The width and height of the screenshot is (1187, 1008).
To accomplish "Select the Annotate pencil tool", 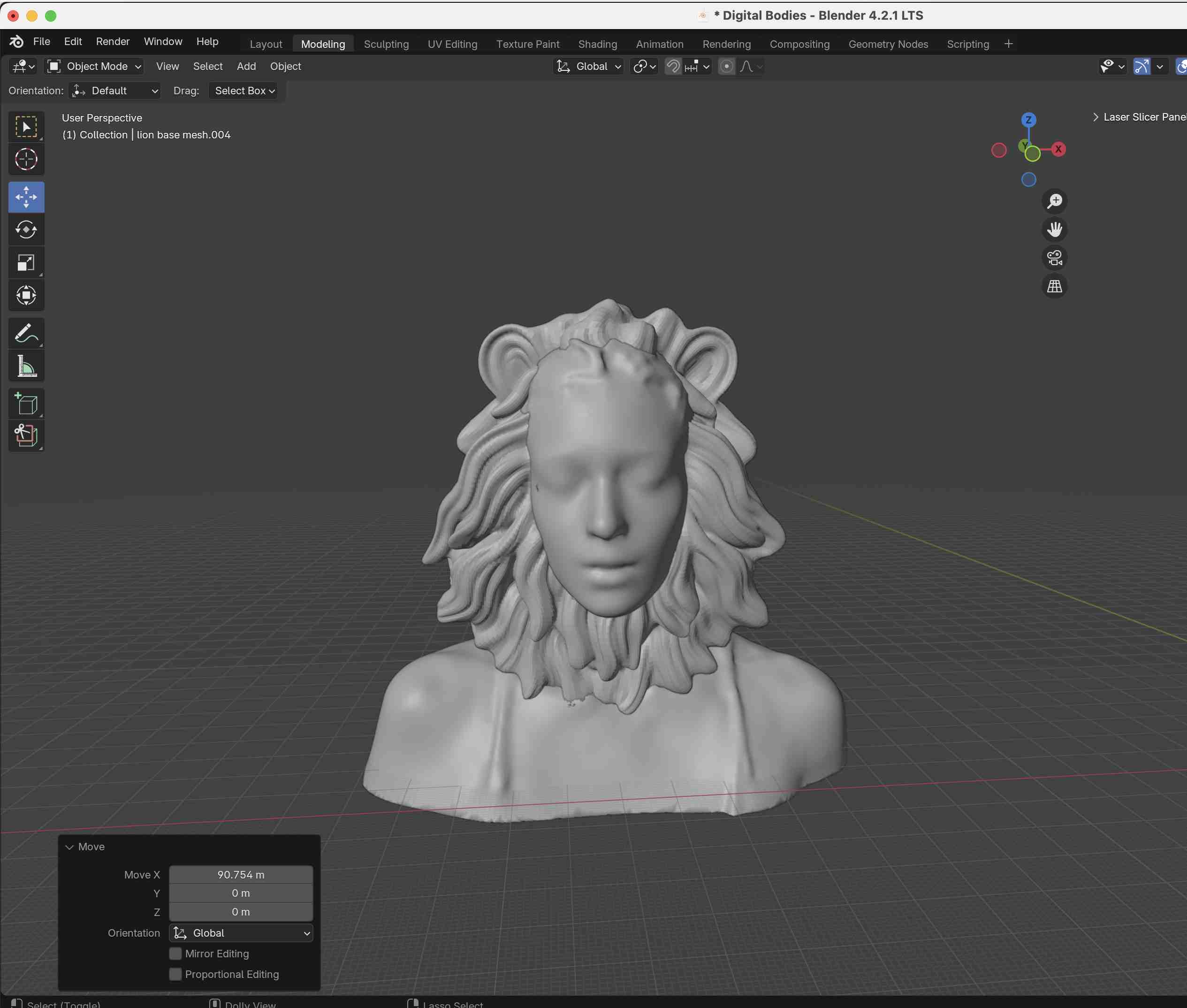I will click(26, 333).
